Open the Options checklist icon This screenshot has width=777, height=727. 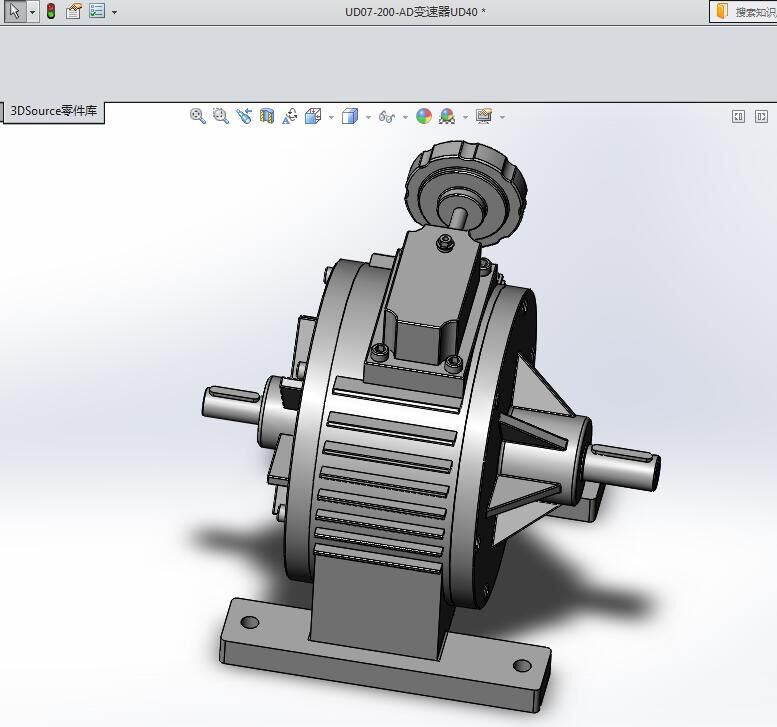pos(97,11)
